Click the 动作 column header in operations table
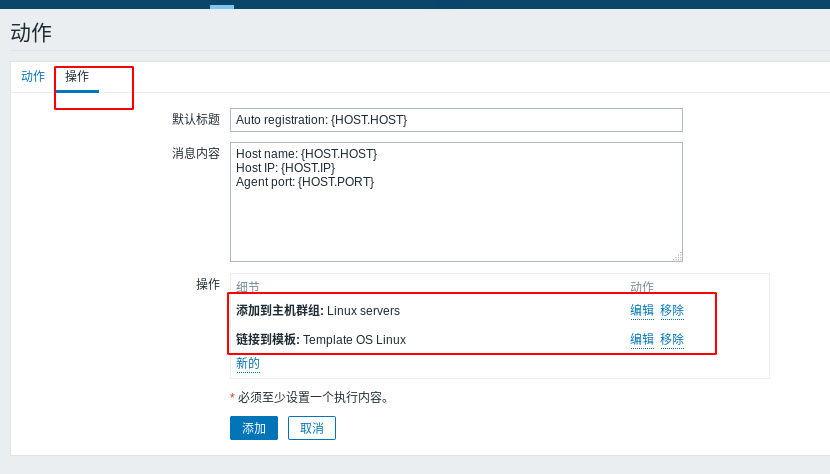 click(x=642, y=287)
